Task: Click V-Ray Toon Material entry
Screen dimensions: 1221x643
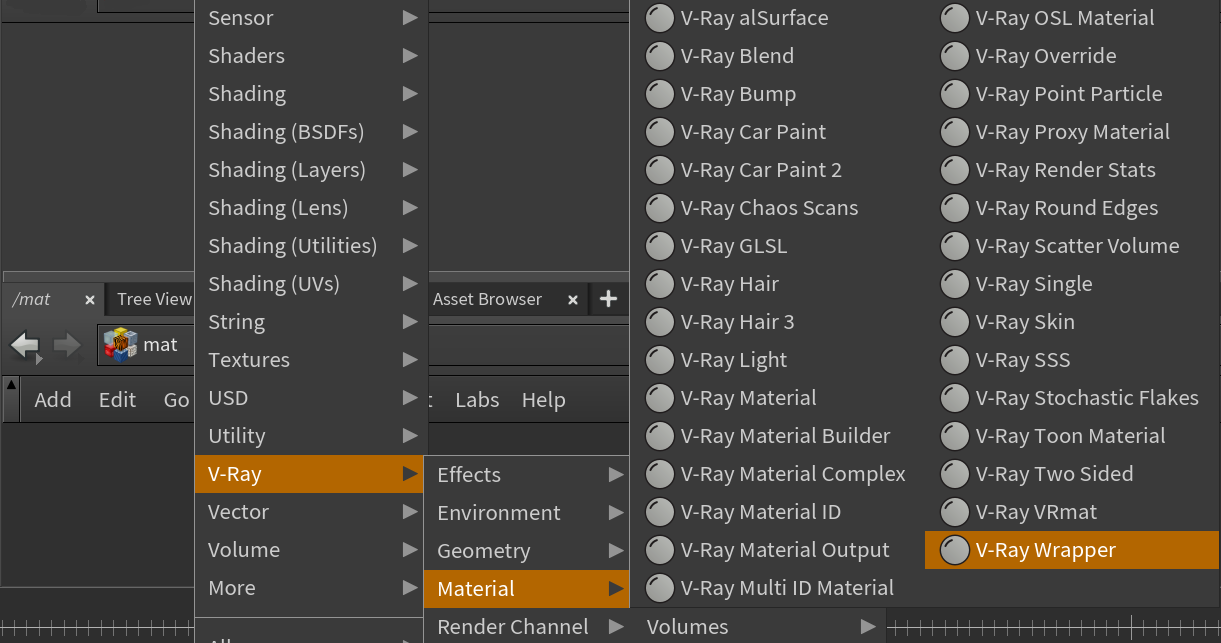Action: [x=1072, y=436]
